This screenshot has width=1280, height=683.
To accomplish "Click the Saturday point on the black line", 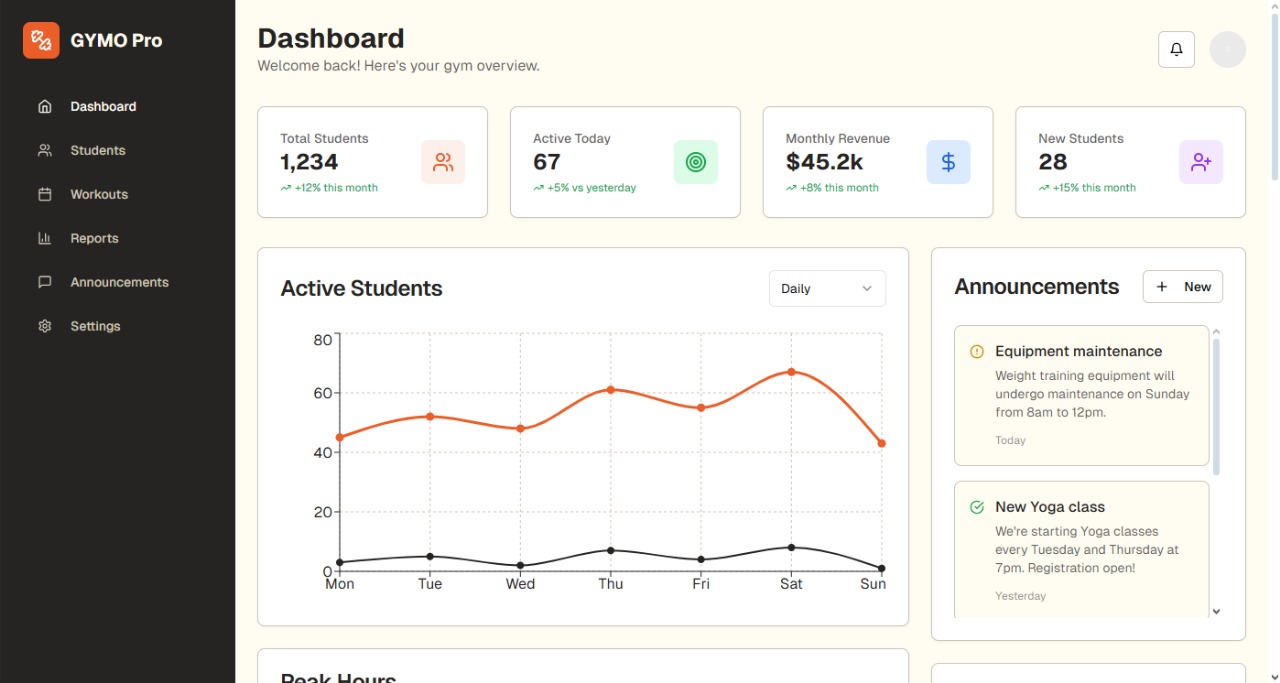I will [x=791, y=547].
